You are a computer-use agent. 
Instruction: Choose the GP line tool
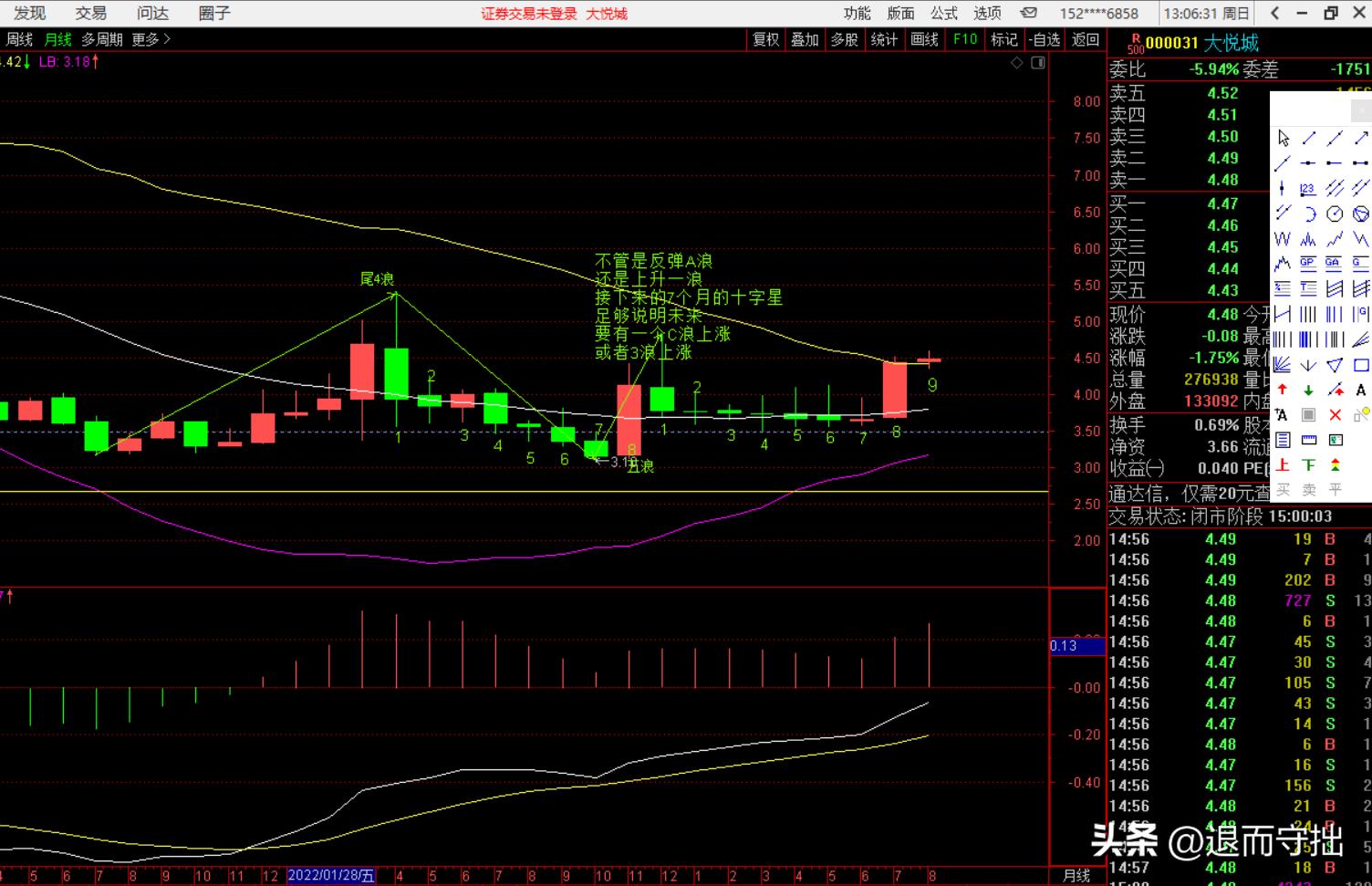[1308, 264]
